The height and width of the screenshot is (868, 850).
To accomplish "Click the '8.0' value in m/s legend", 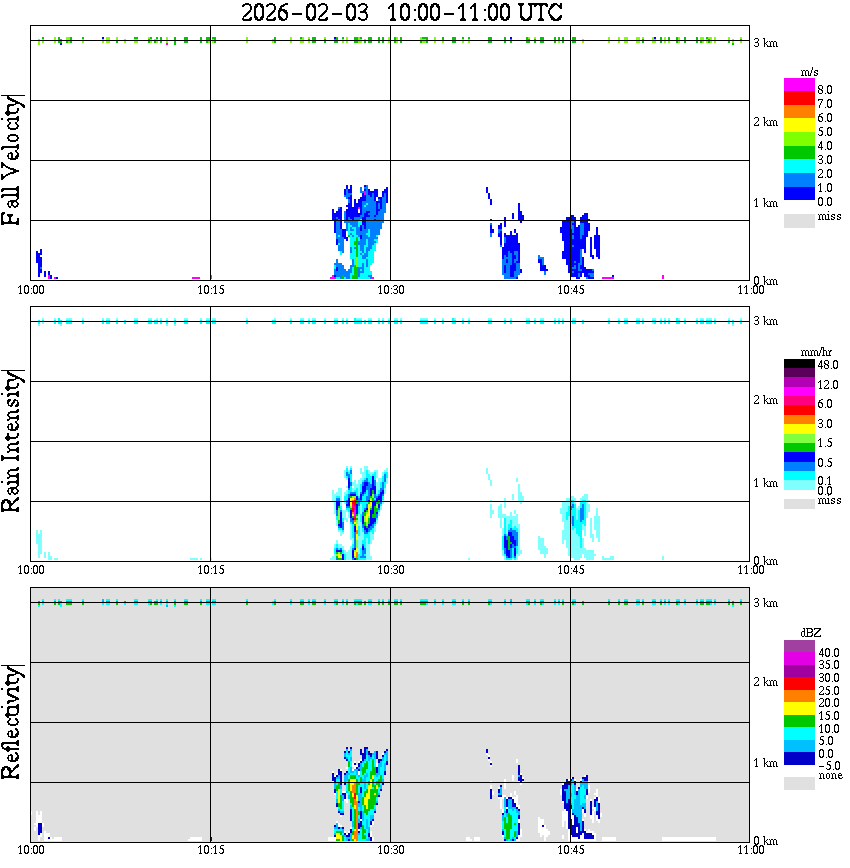I will click(825, 90).
